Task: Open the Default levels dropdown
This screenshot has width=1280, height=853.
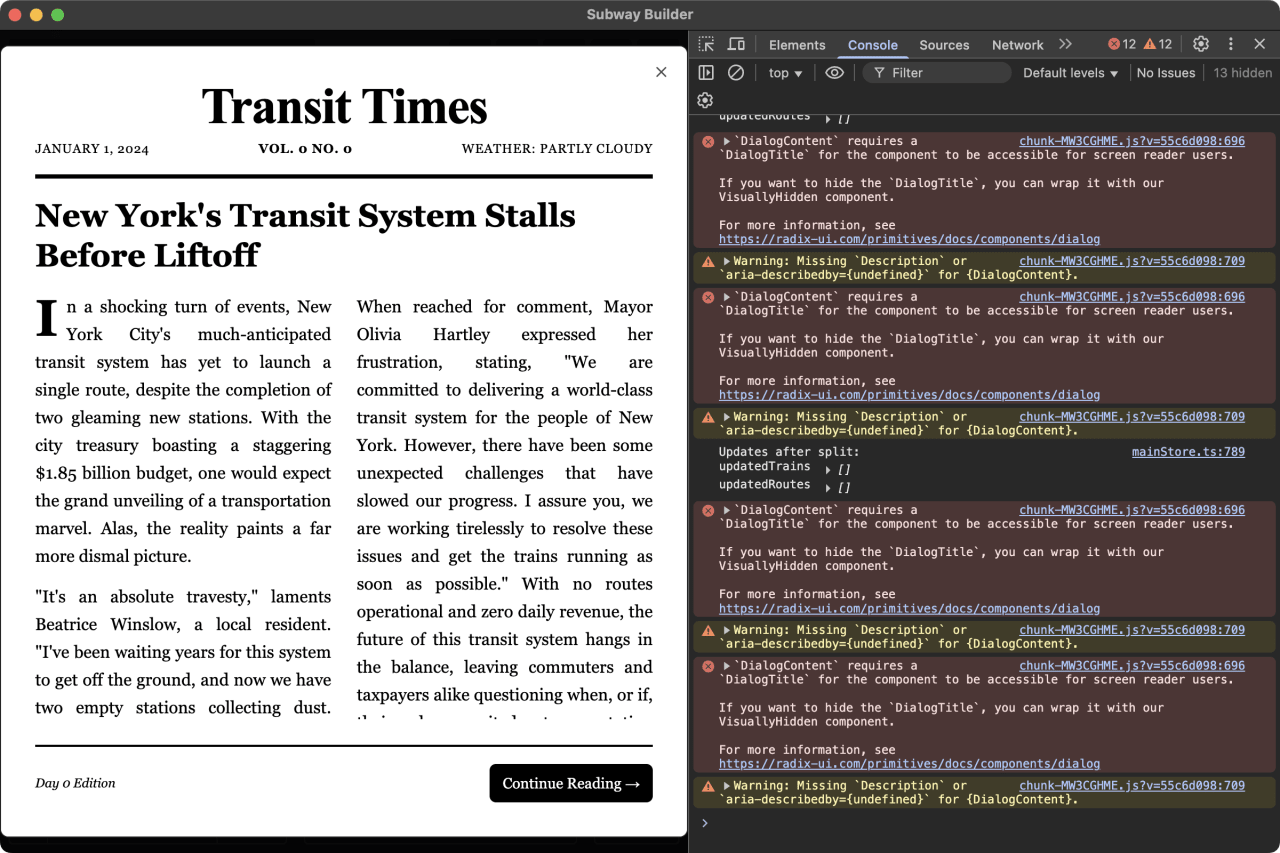Action: pos(1069,72)
